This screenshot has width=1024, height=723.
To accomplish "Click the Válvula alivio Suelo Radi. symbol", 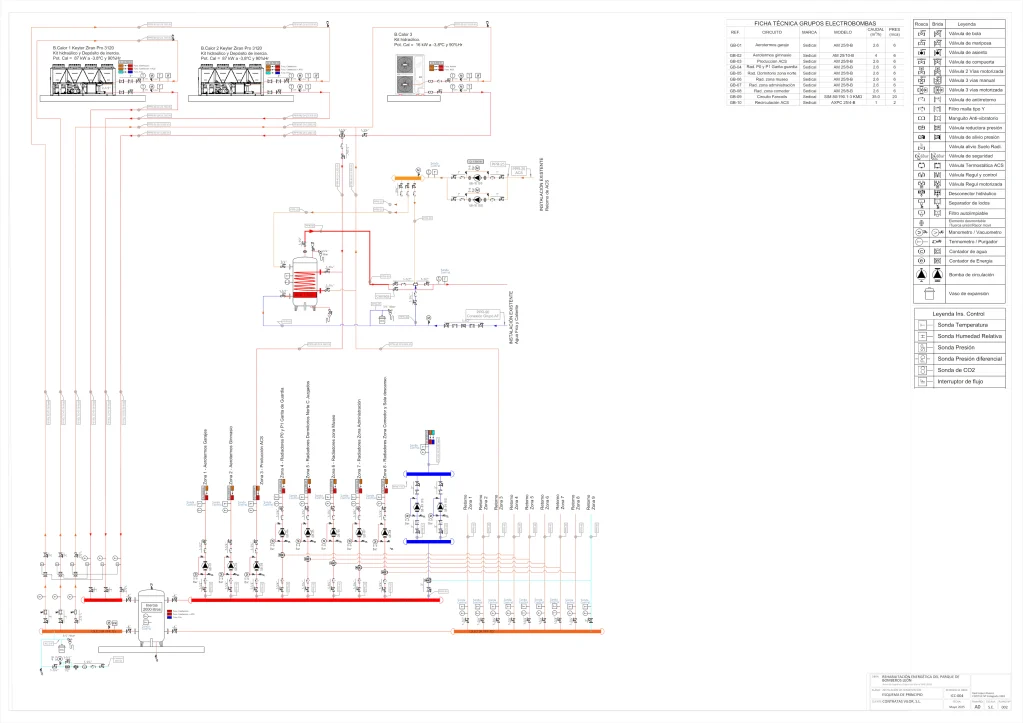I will [921, 147].
